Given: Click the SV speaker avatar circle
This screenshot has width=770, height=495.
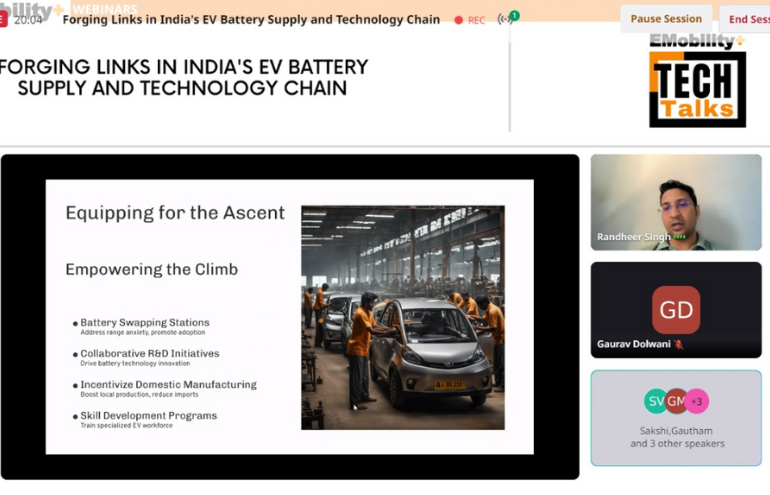Looking at the screenshot, I should (x=655, y=401).
